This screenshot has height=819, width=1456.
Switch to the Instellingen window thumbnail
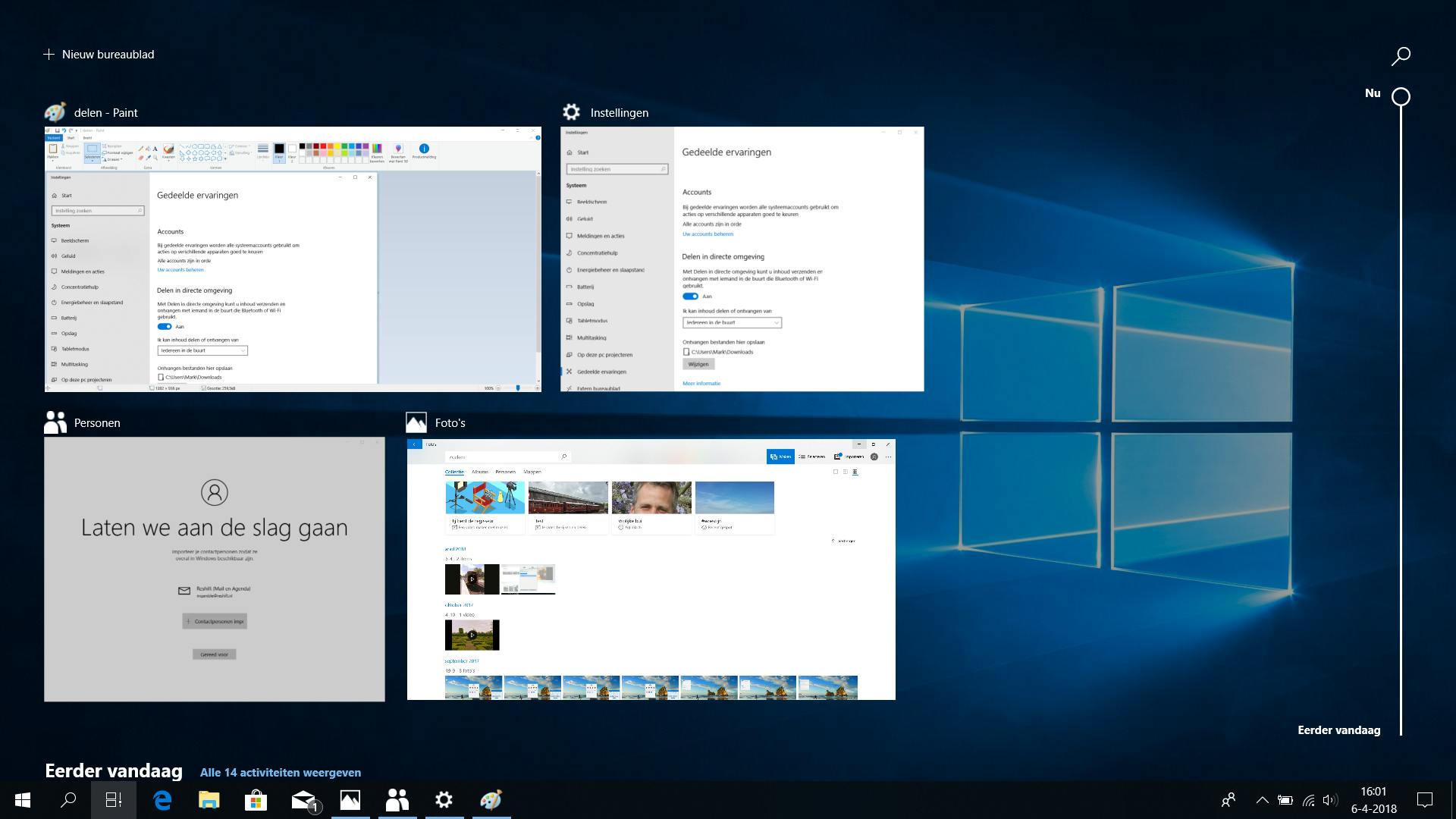pos(742,259)
